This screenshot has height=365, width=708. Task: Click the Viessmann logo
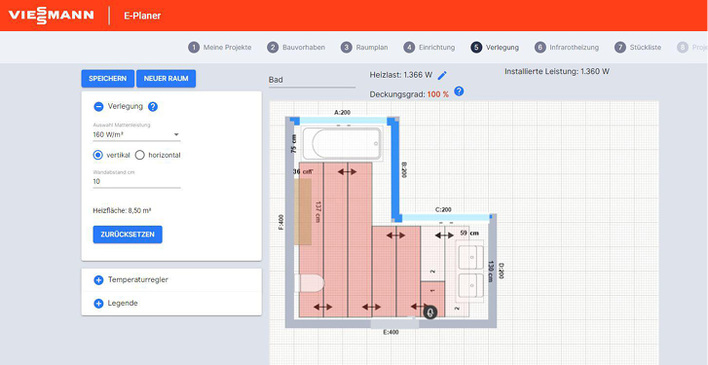pos(51,15)
